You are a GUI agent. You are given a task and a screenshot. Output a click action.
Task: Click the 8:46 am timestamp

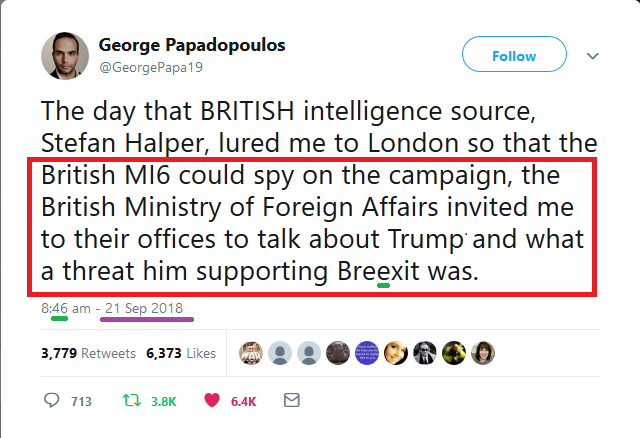(x=67, y=309)
